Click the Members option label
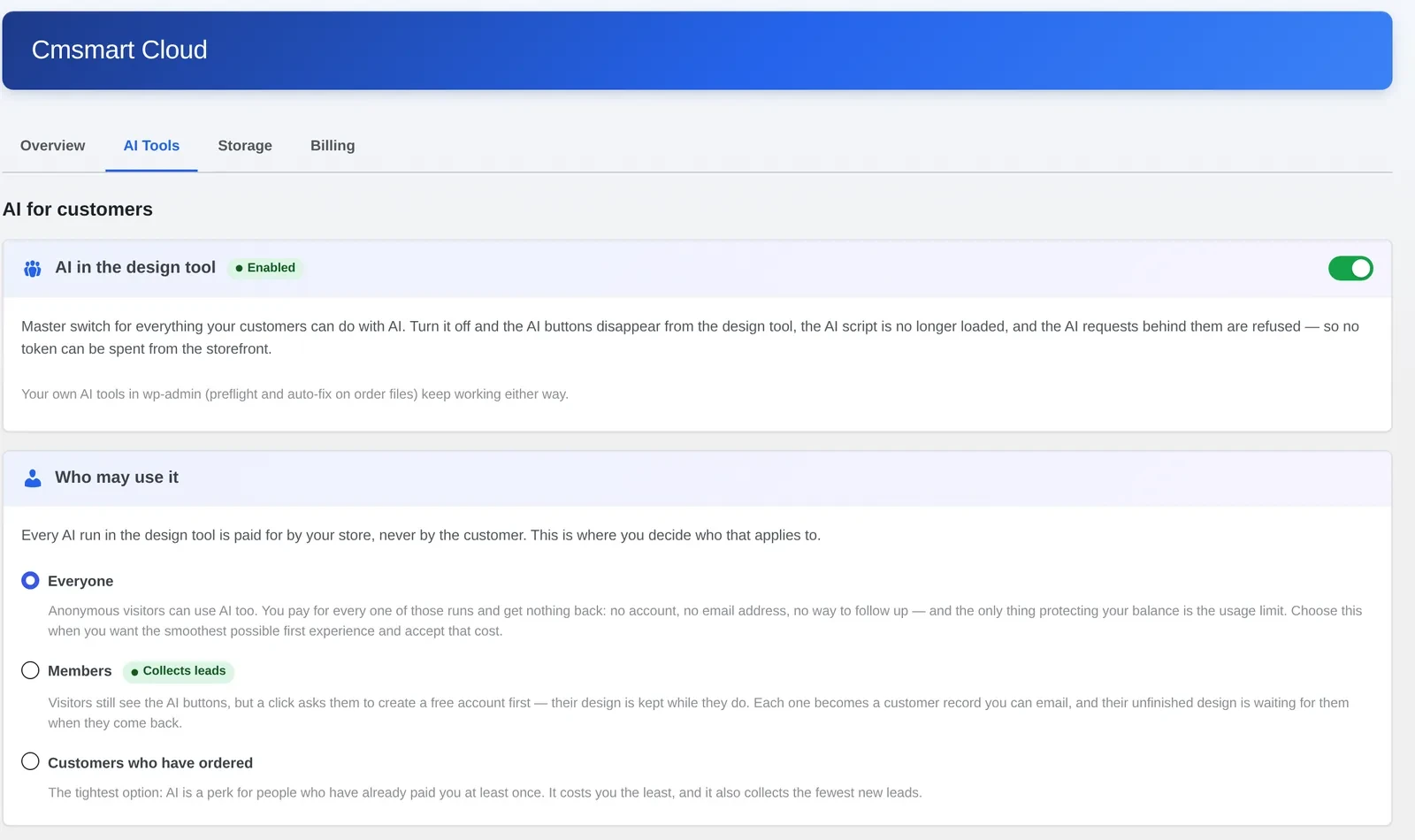The height and width of the screenshot is (840, 1415). pyautogui.click(x=80, y=671)
